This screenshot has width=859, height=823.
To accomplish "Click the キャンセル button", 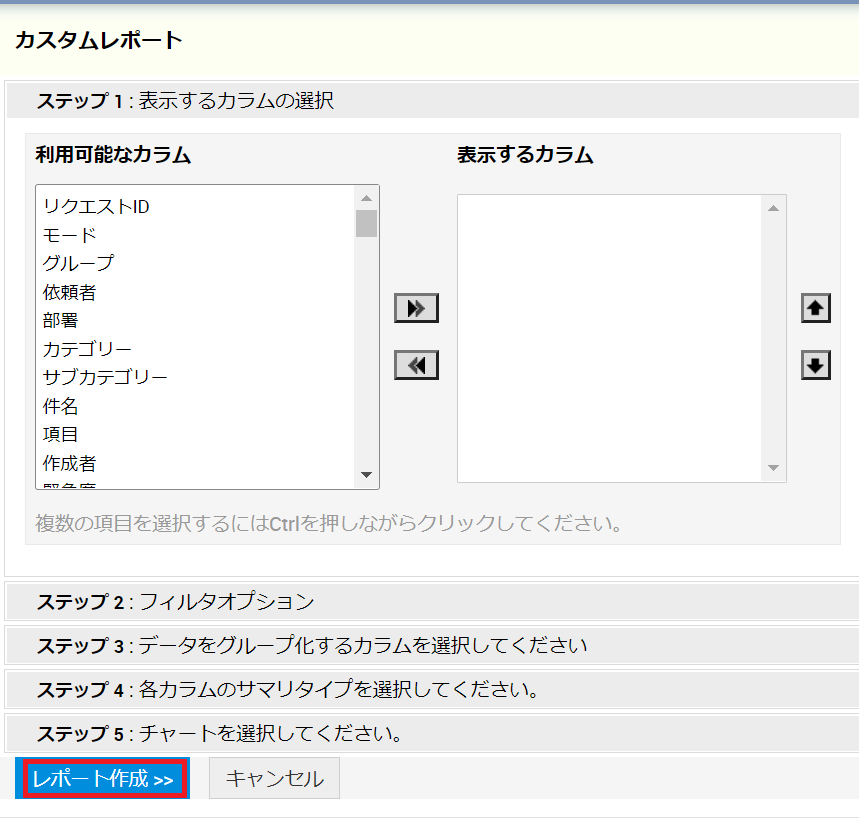I will (274, 778).
